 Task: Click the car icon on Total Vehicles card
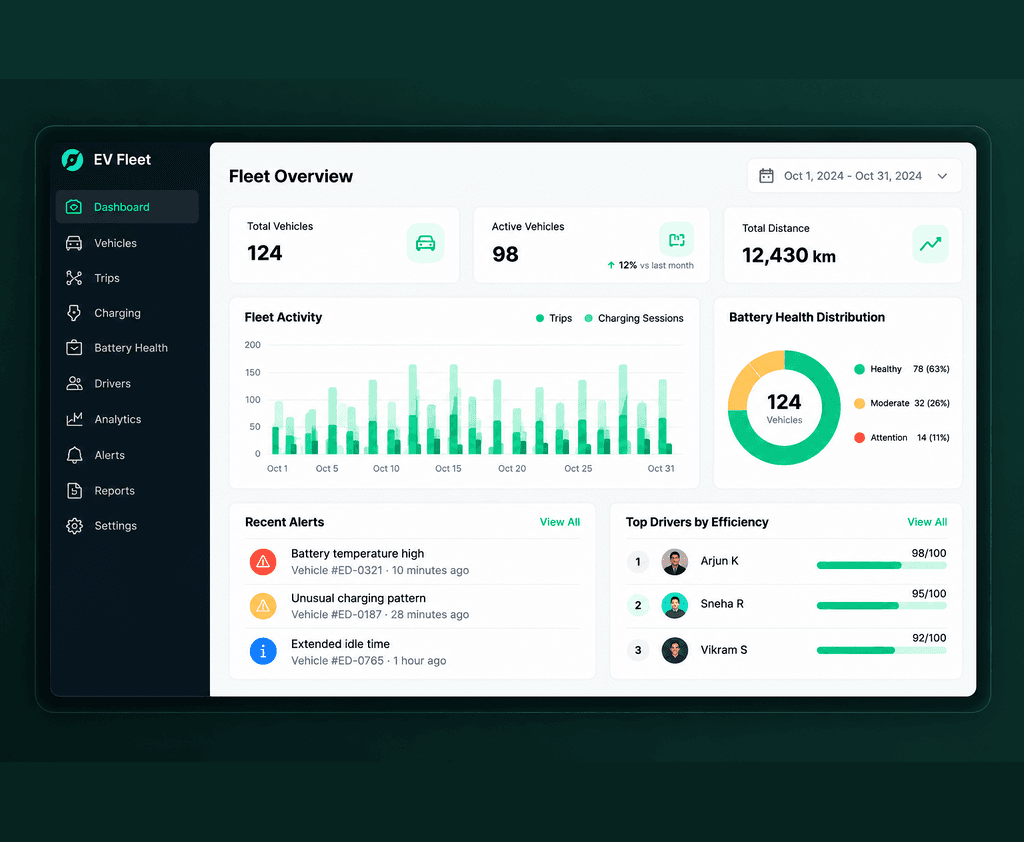425,244
